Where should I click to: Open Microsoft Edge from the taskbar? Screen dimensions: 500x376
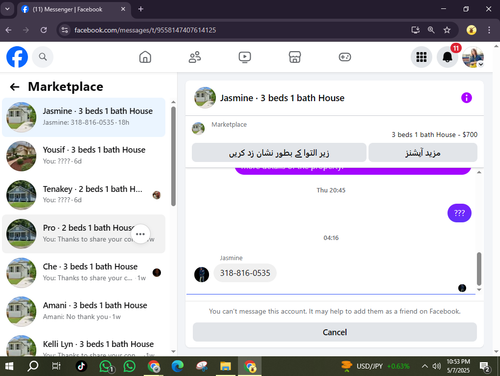(177, 366)
